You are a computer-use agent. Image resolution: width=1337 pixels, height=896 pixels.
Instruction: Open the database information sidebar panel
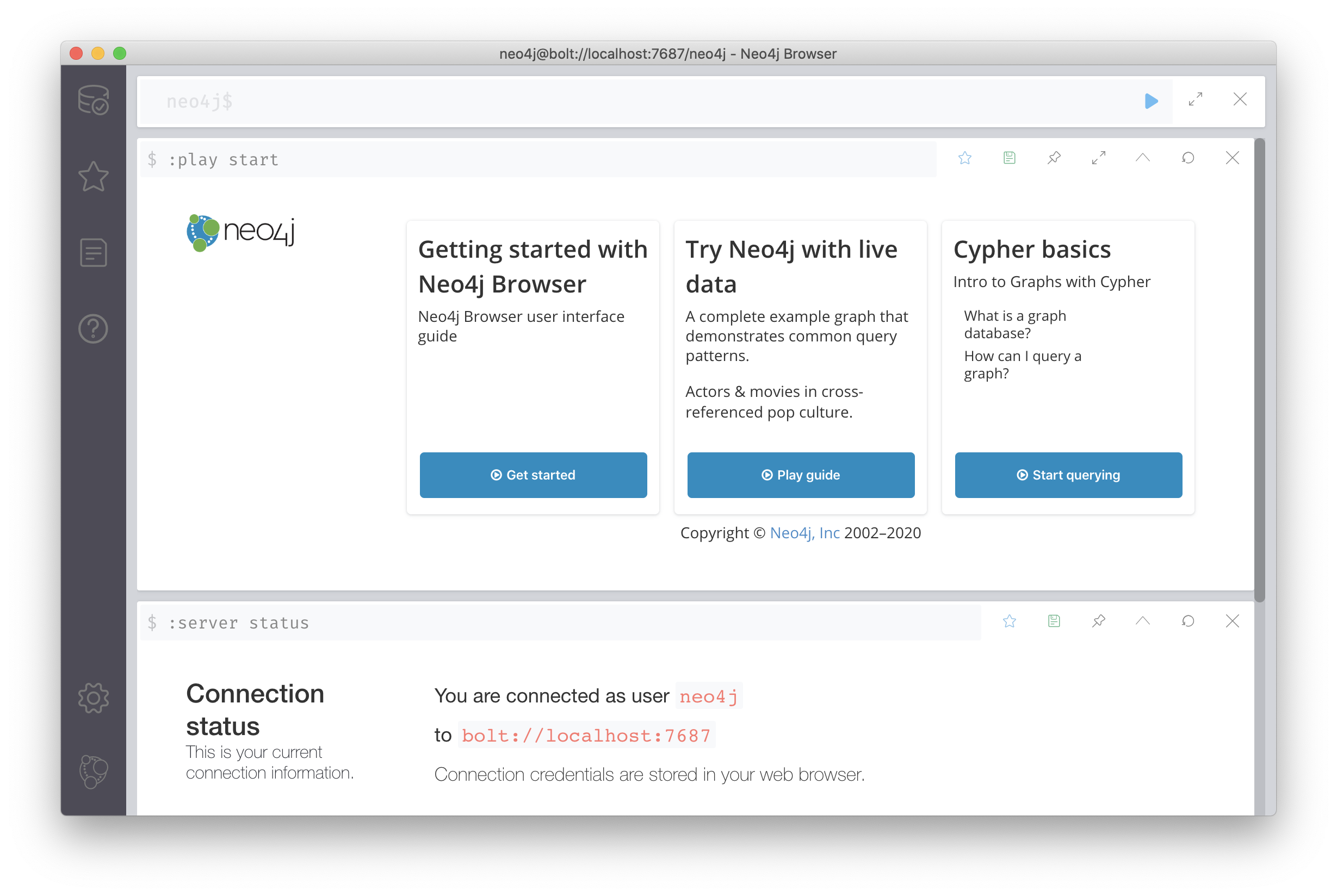point(93,100)
